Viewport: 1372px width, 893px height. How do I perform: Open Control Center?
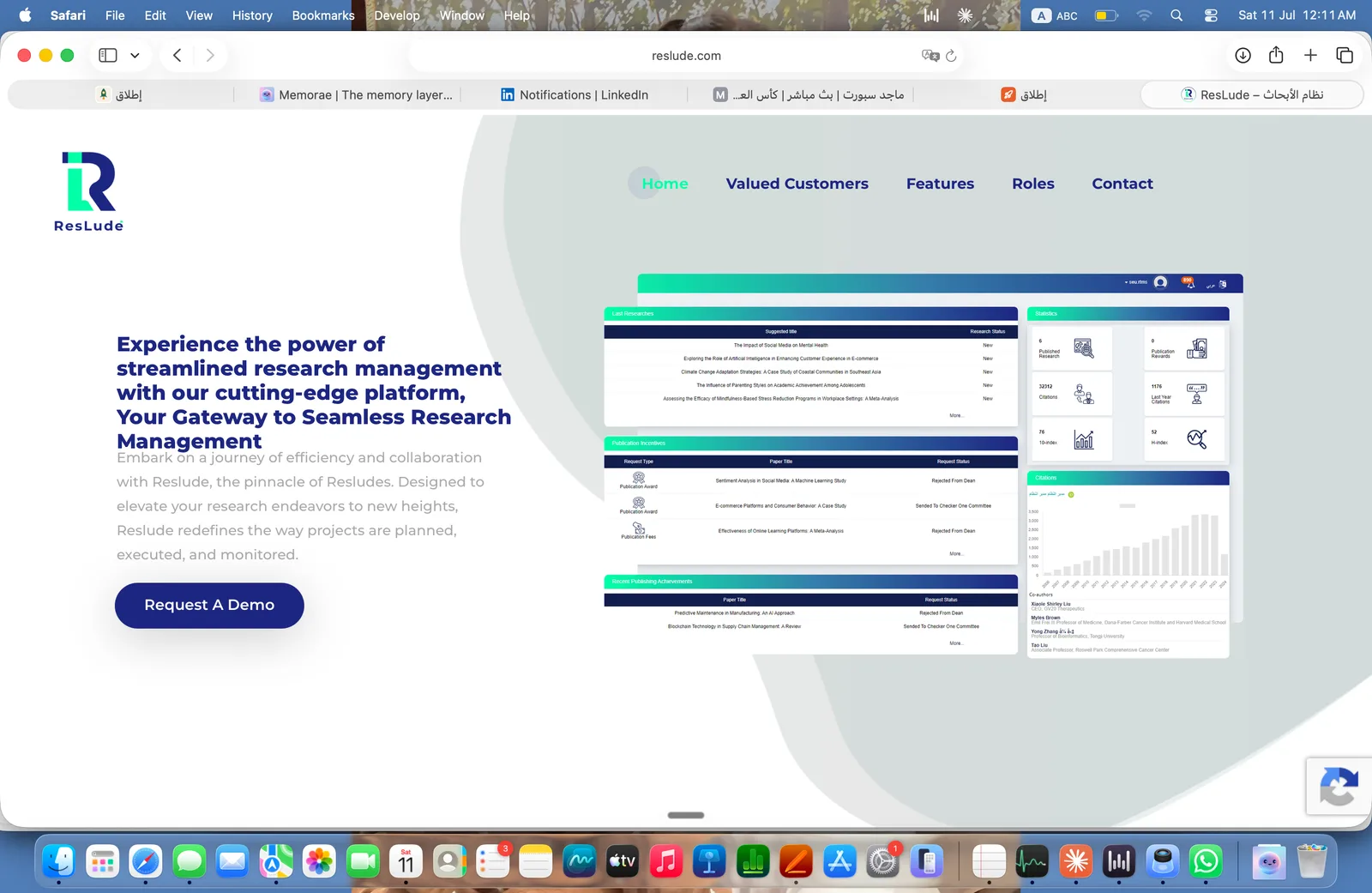click(x=1211, y=15)
